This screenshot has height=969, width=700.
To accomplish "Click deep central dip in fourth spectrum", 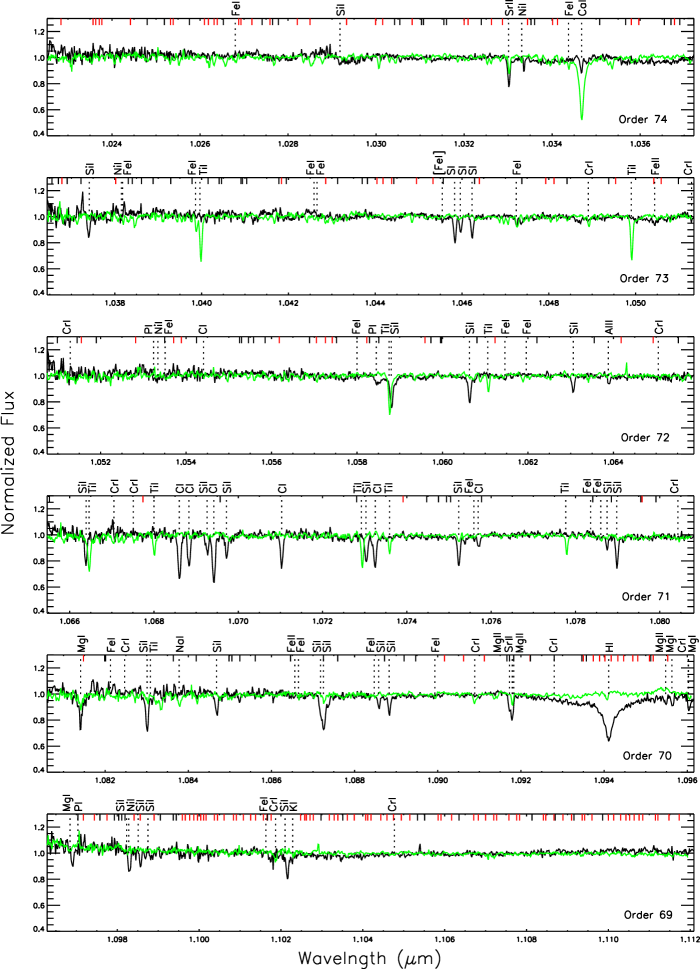I will (x=362, y=564).
